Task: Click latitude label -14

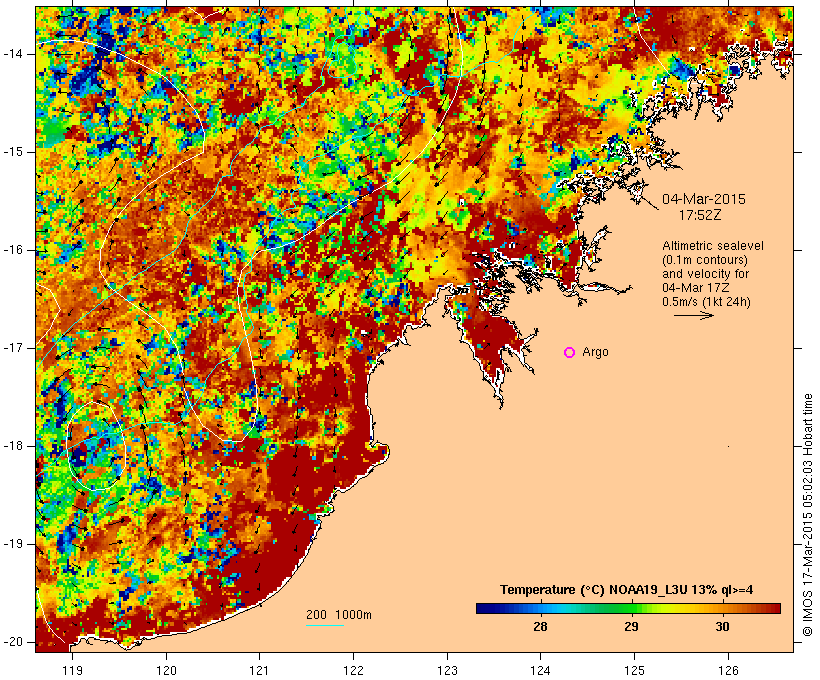Action: 12,54
